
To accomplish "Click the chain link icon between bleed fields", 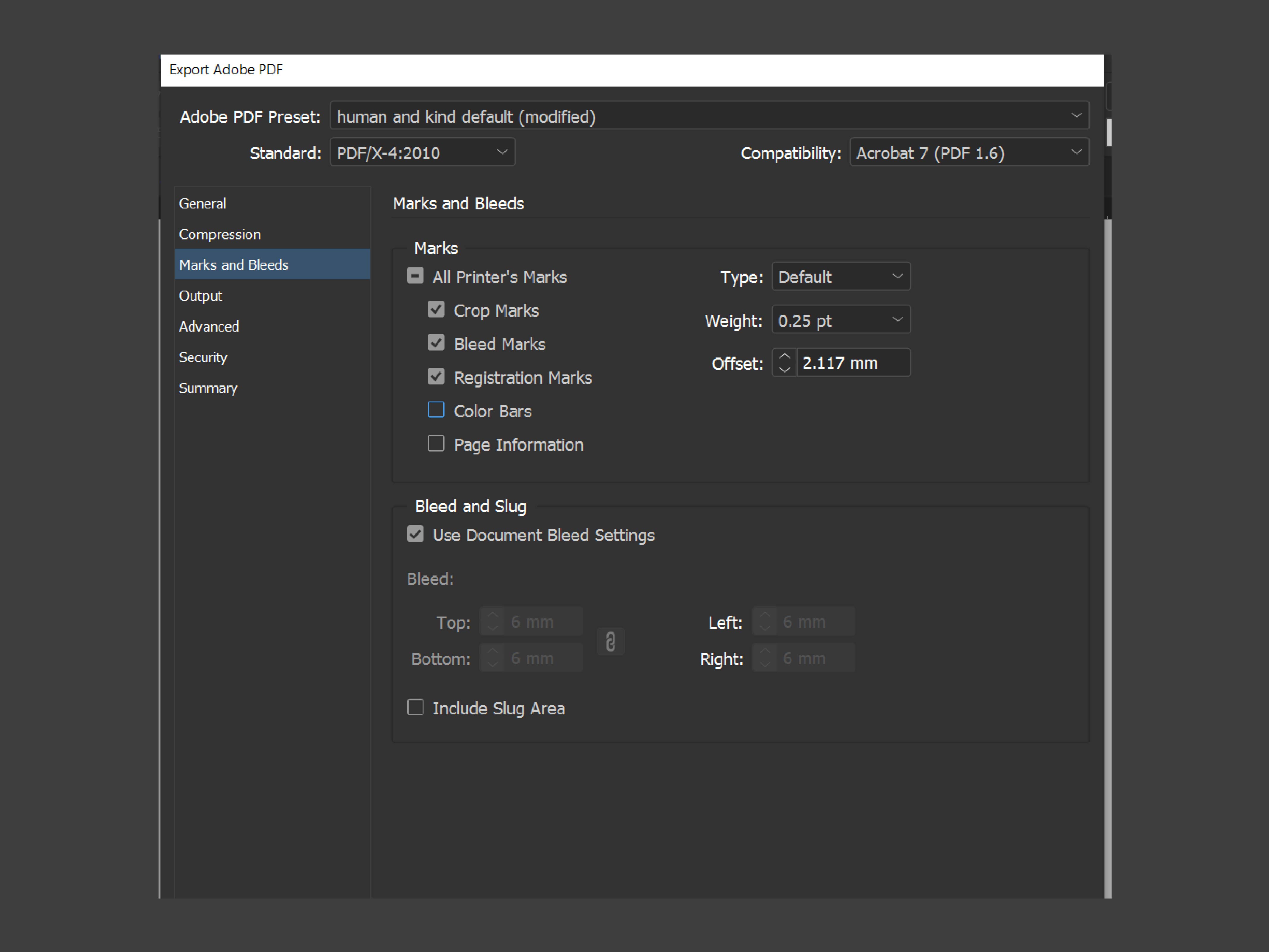I will click(x=610, y=641).
